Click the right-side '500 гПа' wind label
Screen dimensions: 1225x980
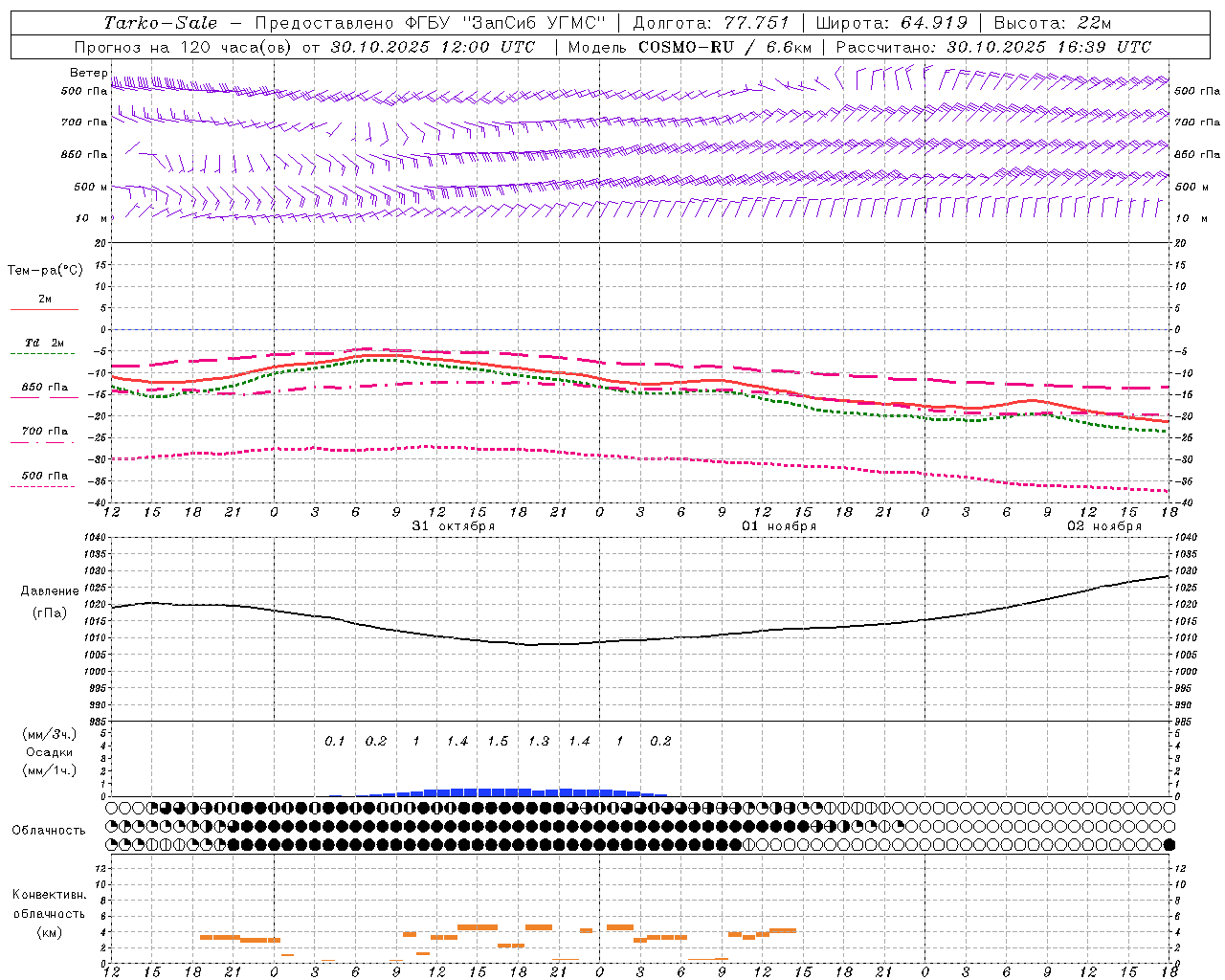[x=1197, y=91]
